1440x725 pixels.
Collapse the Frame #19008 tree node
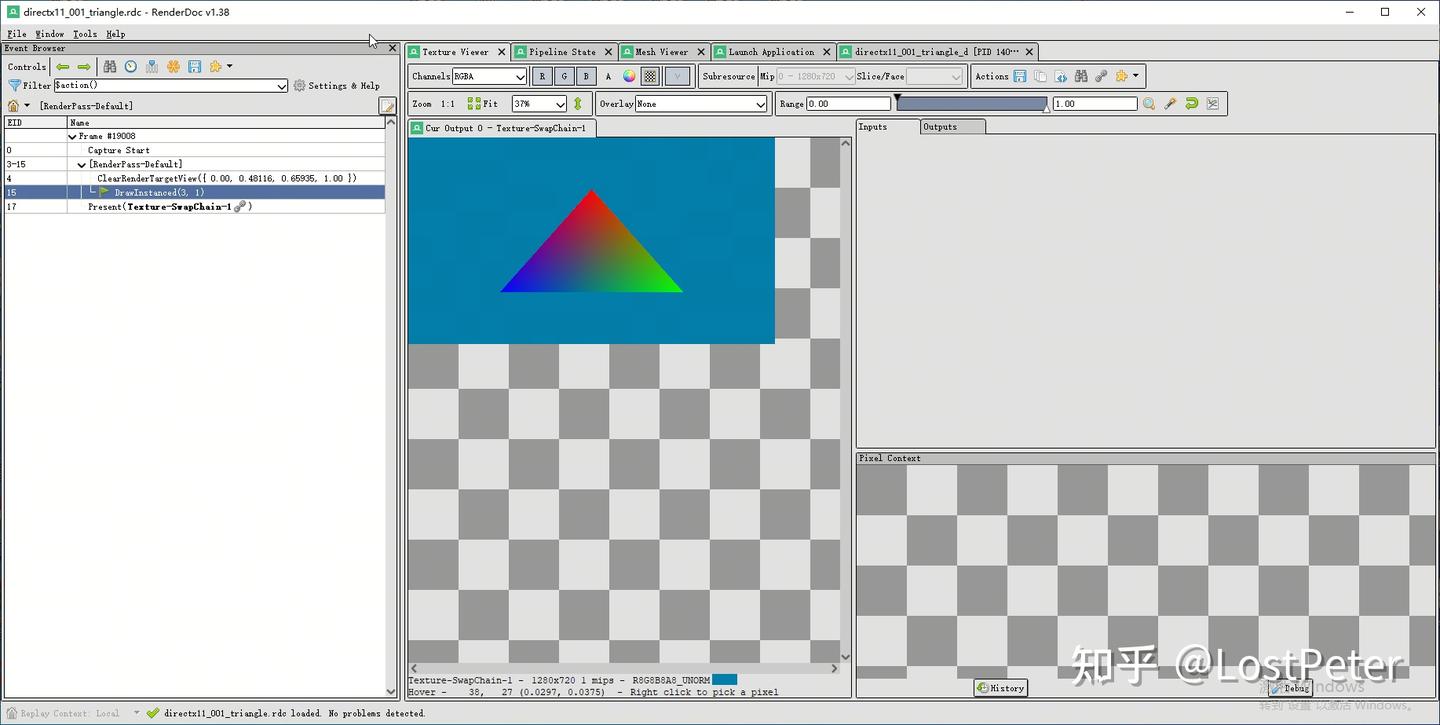(73, 135)
